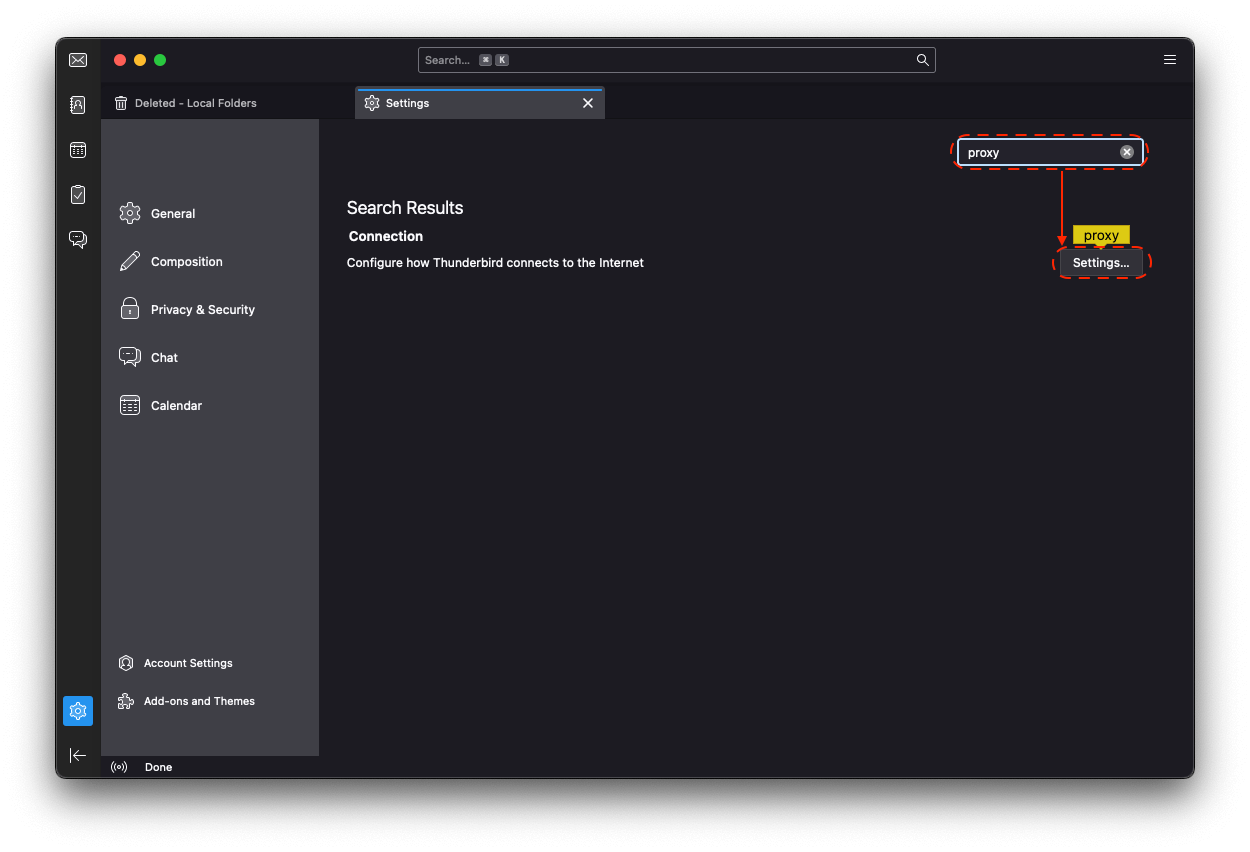This screenshot has width=1250, height=852.
Task: Open the Tasks space icon
Action: point(78,195)
